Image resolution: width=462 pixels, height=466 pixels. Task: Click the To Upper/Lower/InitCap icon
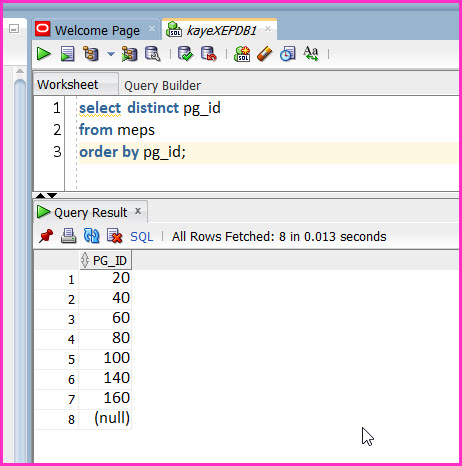click(311, 54)
